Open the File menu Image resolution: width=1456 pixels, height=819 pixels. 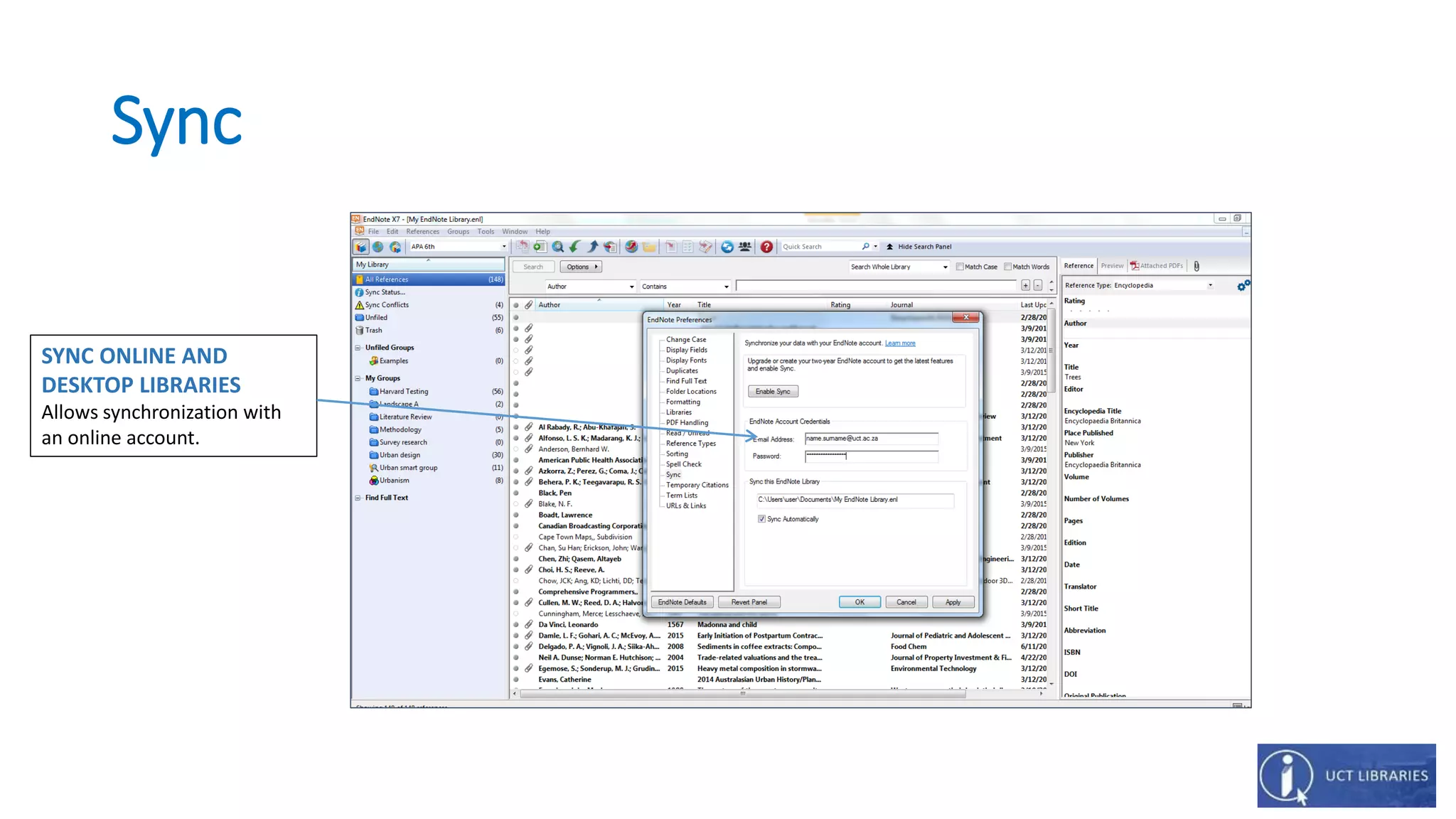pos(373,232)
